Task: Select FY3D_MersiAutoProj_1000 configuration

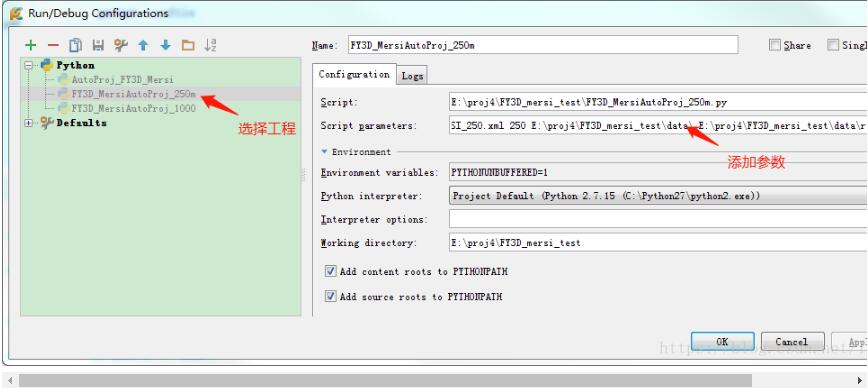Action: click(133, 108)
